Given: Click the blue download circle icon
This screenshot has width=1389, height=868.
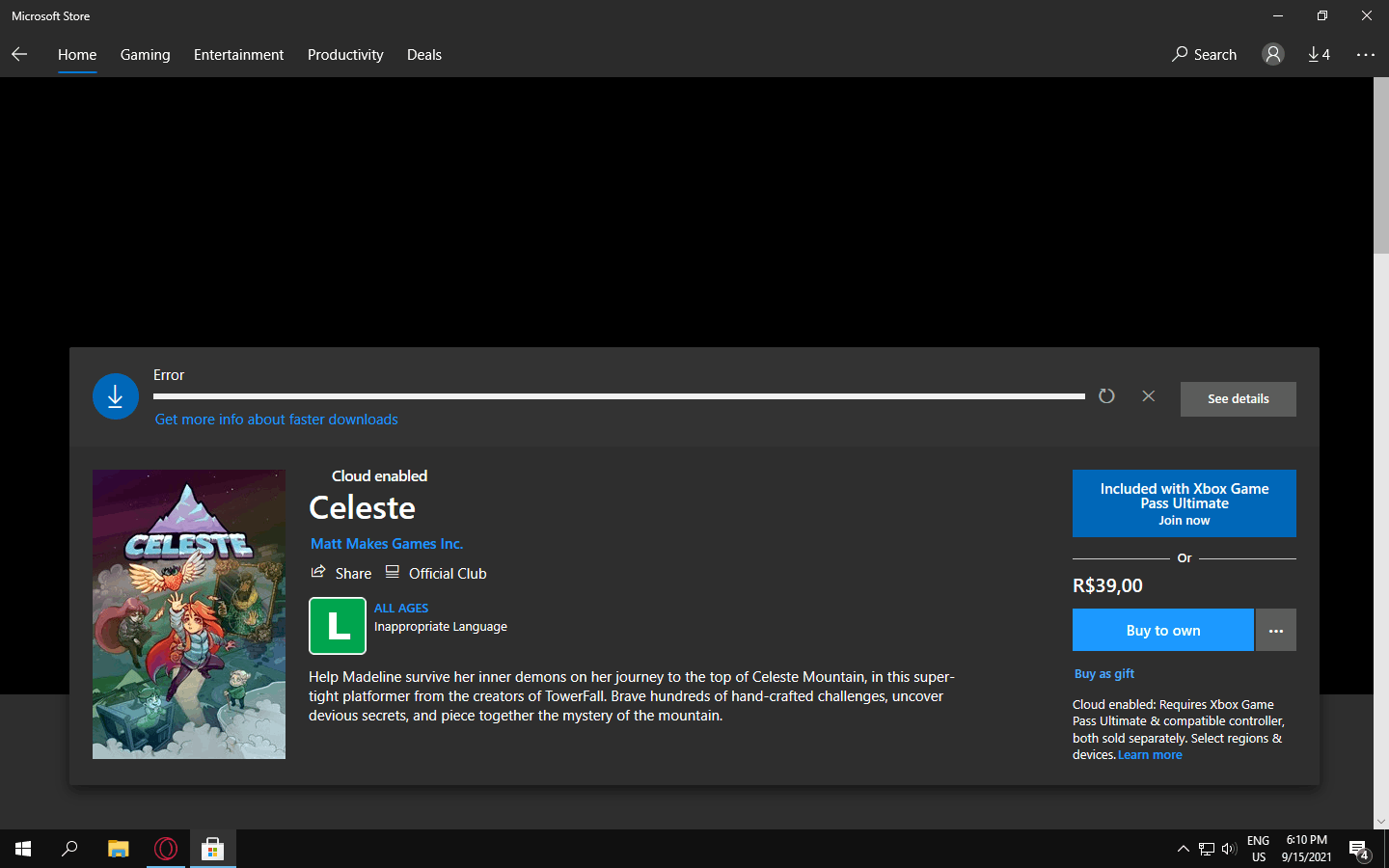Looking at the screenshot, I should [116, 396].
